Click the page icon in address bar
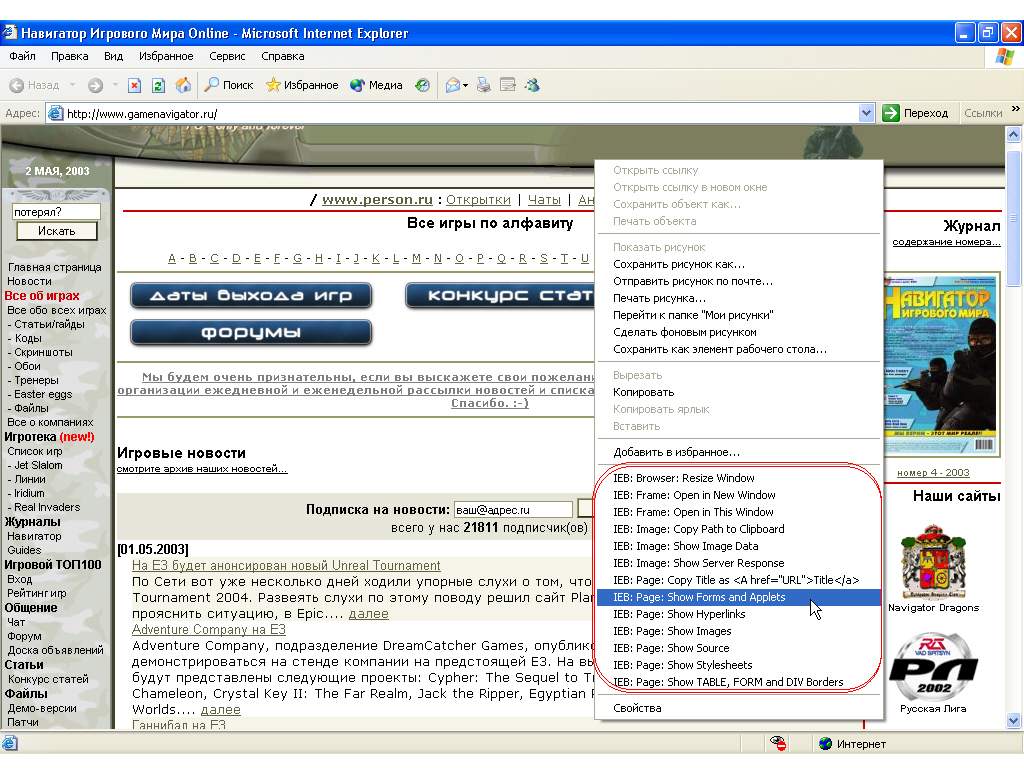 click(56, 114)
